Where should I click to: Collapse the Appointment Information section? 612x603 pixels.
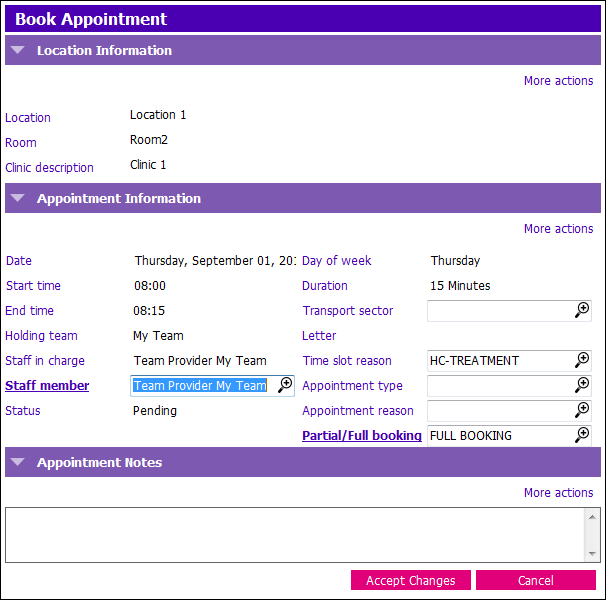[18, 198]
